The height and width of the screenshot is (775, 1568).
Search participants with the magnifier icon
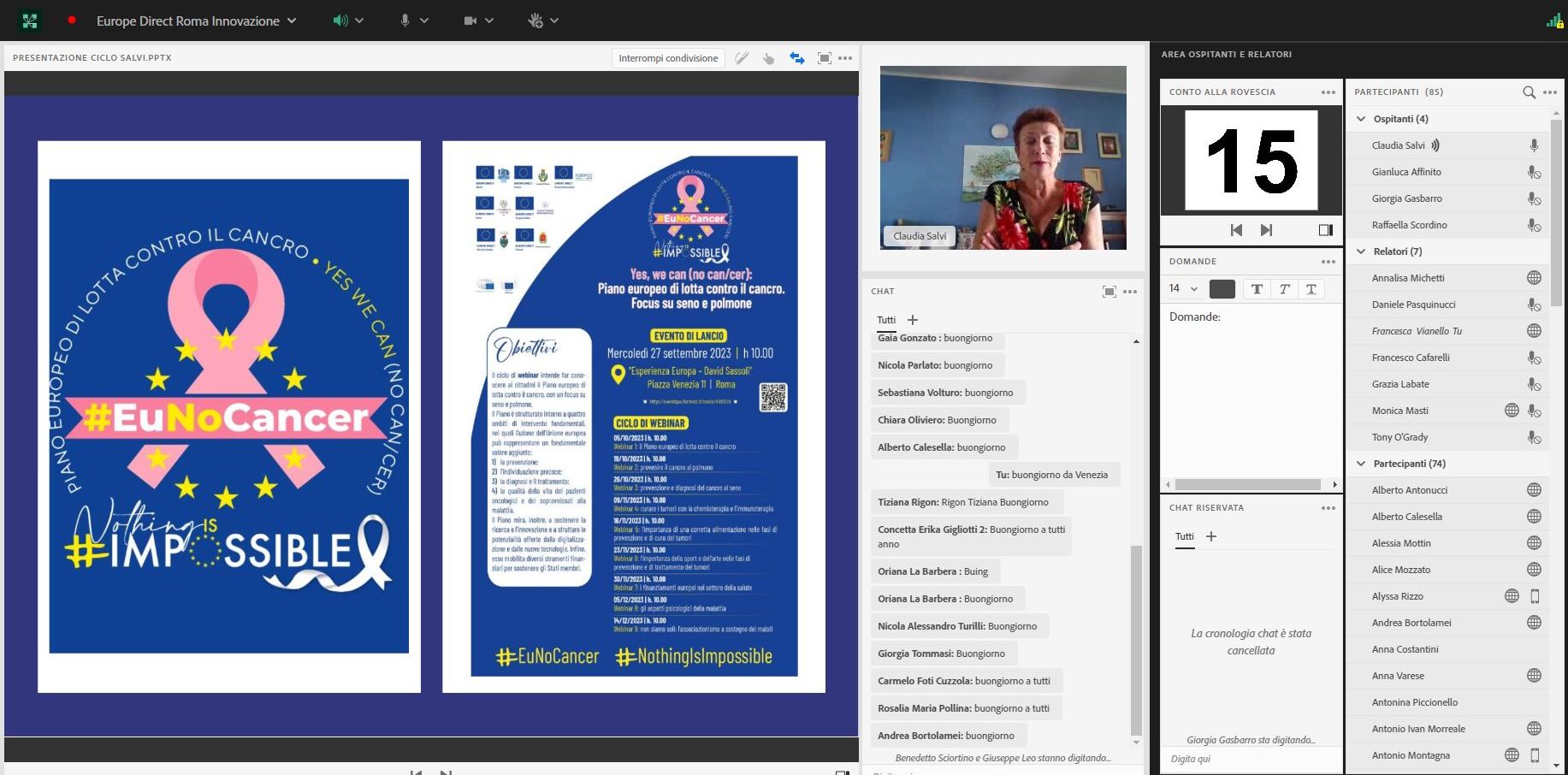1529,92
